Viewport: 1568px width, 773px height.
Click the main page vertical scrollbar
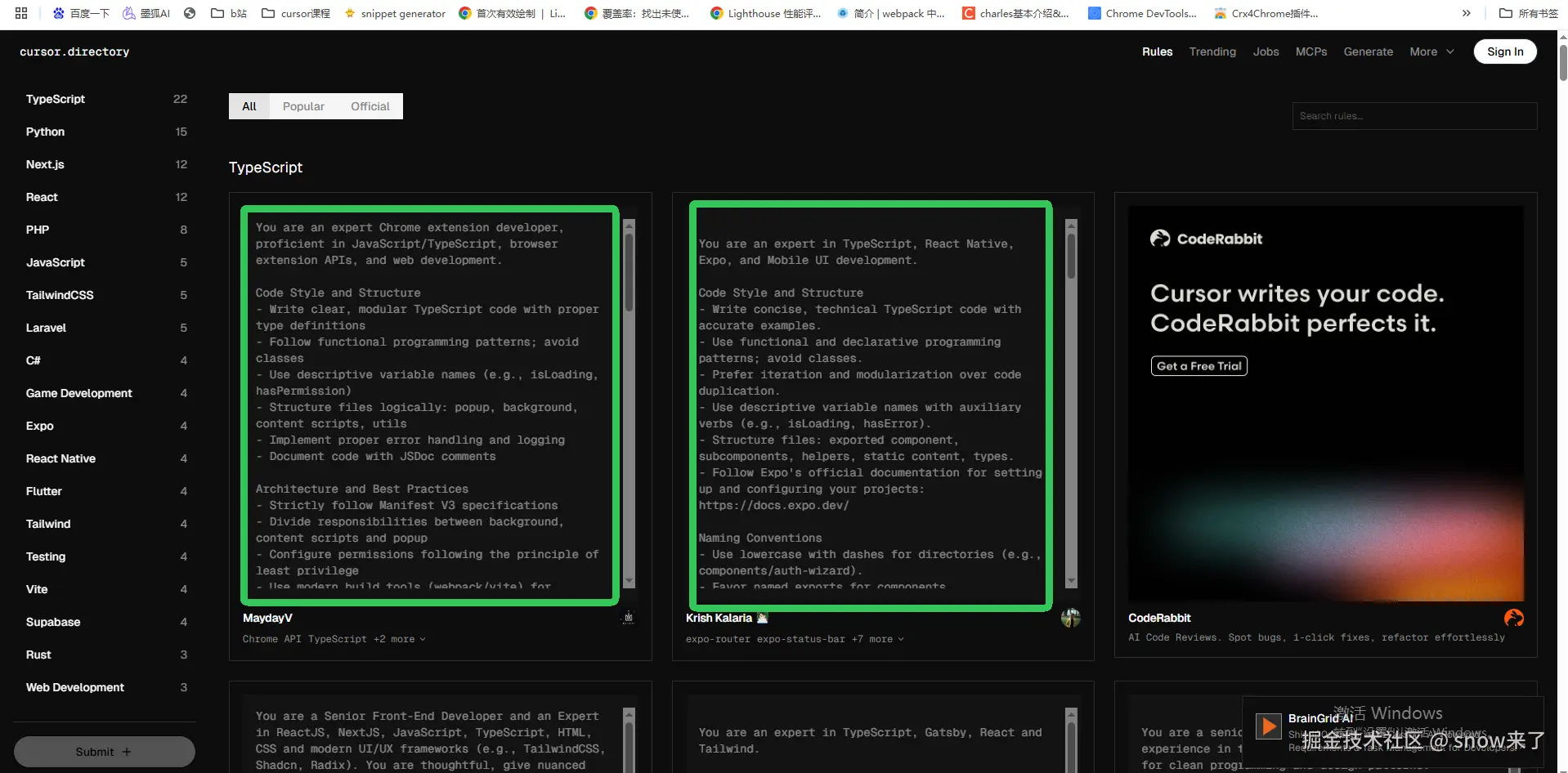[x=1562, y=64]
